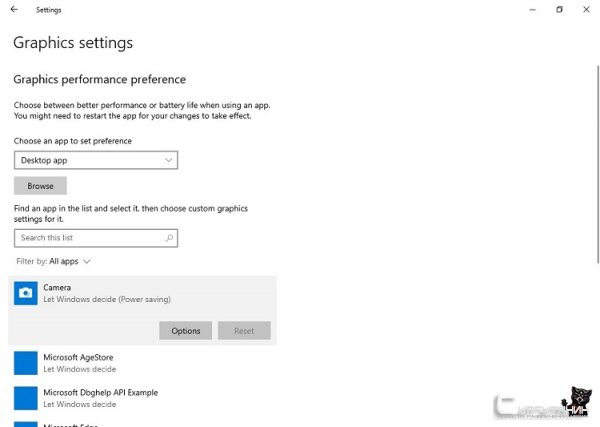The height and width of the screenshot is (427, 600).
Task: Minimize the Settings window
Action: click(x=532, y=10)
